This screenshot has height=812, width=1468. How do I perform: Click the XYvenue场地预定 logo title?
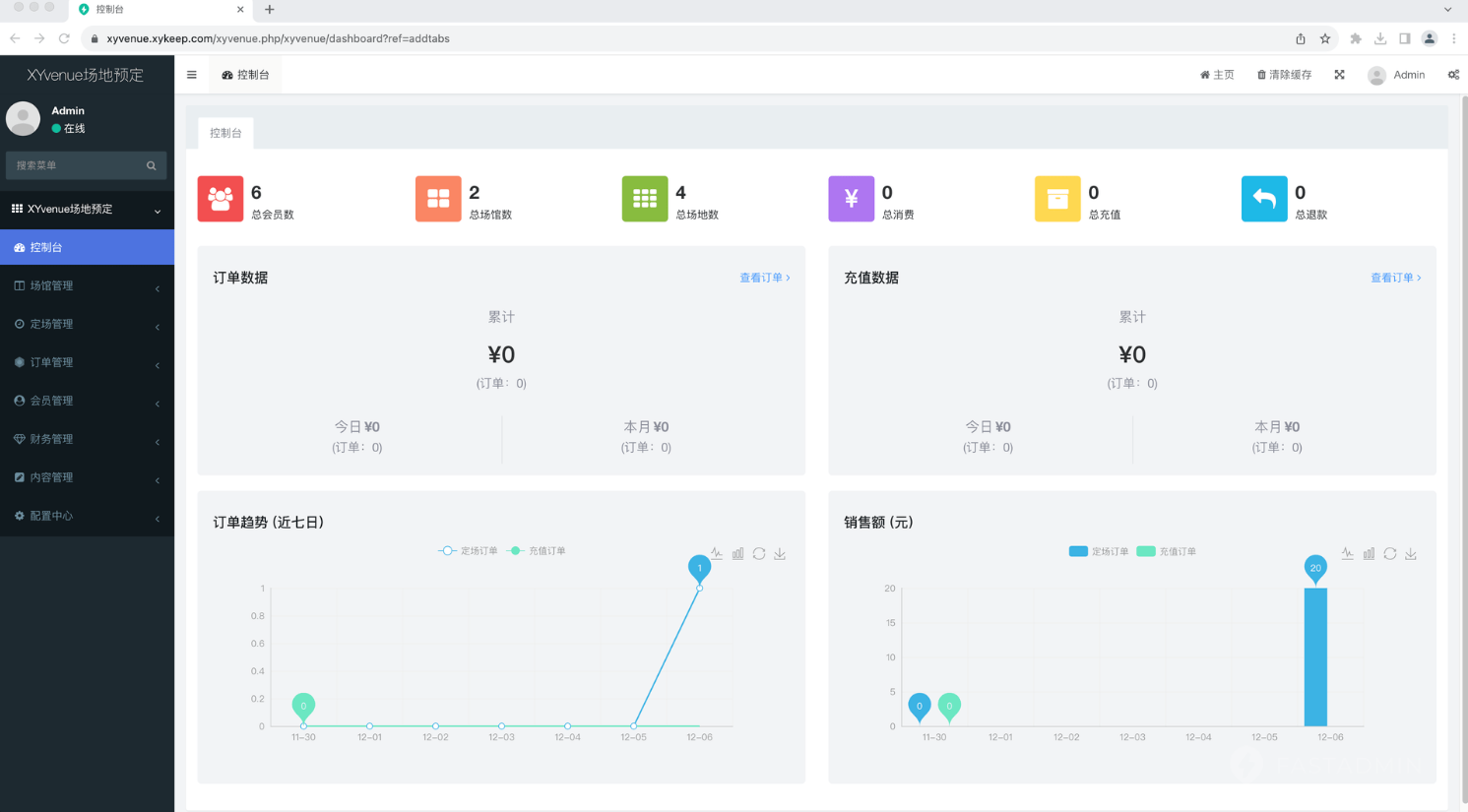click(86, 75)
